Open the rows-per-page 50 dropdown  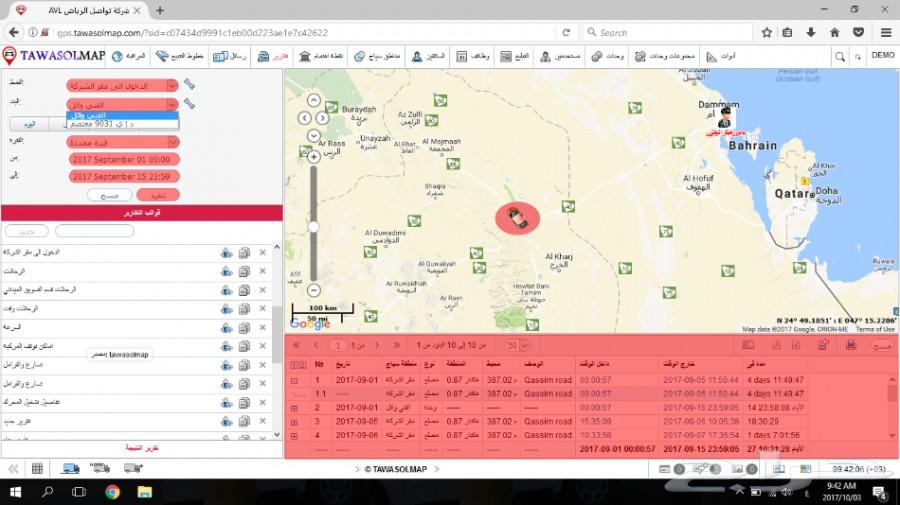517,345
